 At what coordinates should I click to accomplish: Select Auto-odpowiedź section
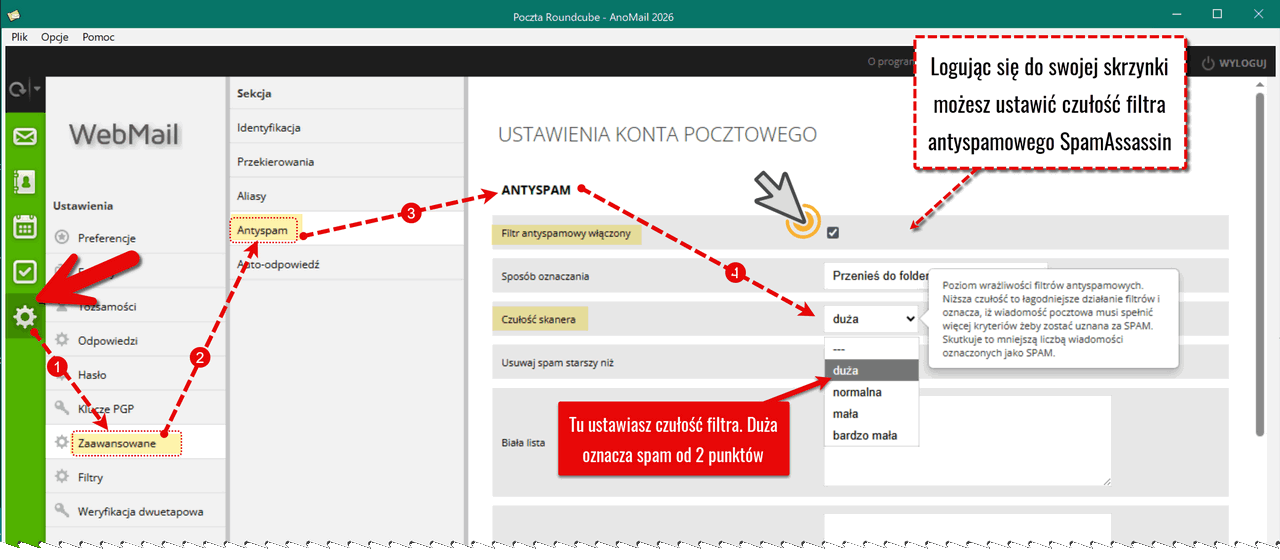point(347,264)
